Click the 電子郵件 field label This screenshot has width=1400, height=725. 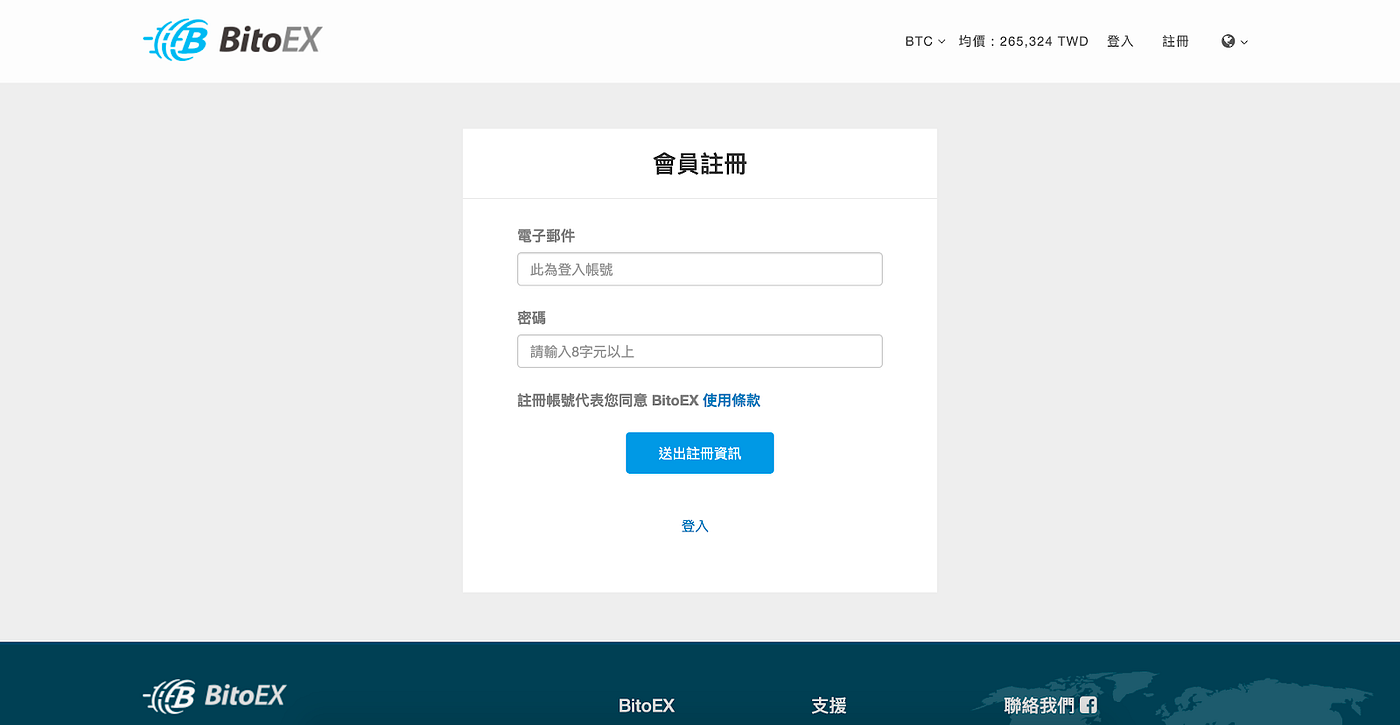546,236
